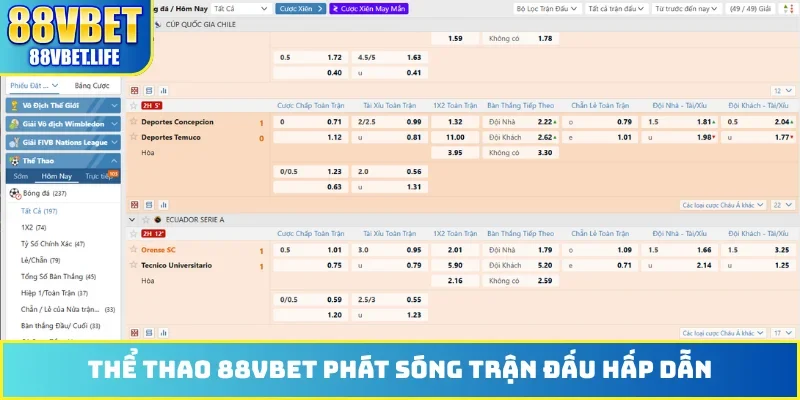
Task: Select Tổng Số Bàn Thắng (45)
Action: point(58,276)
